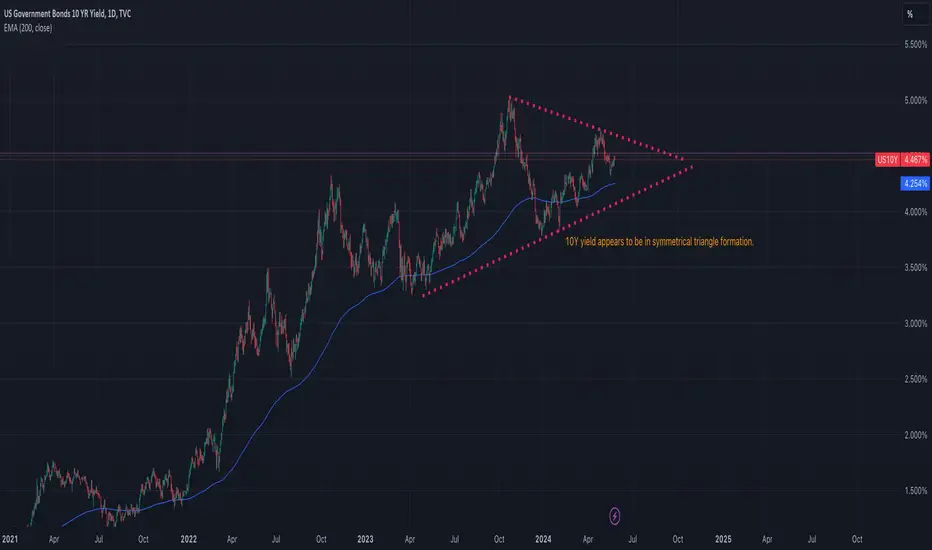Click the 2022 label on time axis
Screen dimensions: 932x550
pyautogui.click(x=188, y=539)
